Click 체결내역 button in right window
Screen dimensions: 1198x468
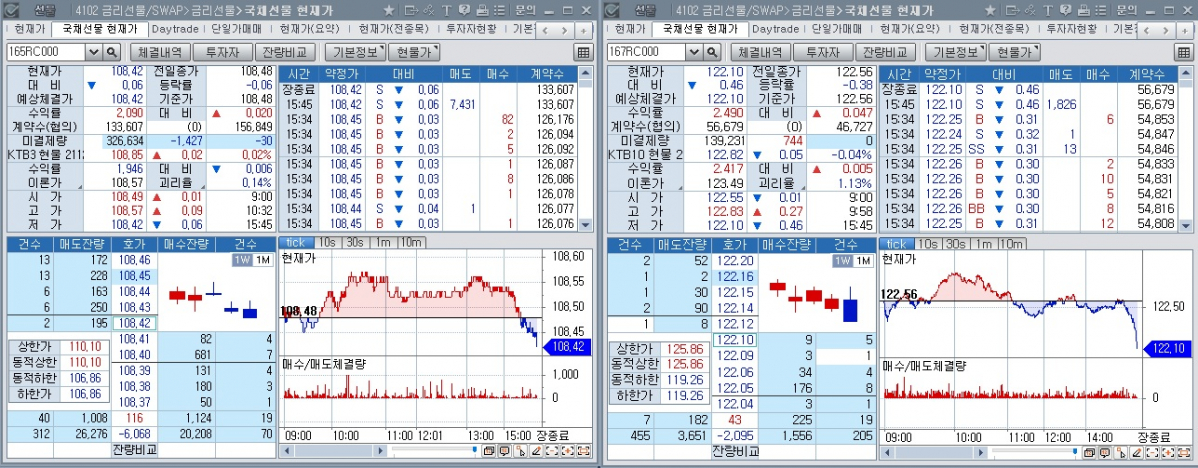759,52
